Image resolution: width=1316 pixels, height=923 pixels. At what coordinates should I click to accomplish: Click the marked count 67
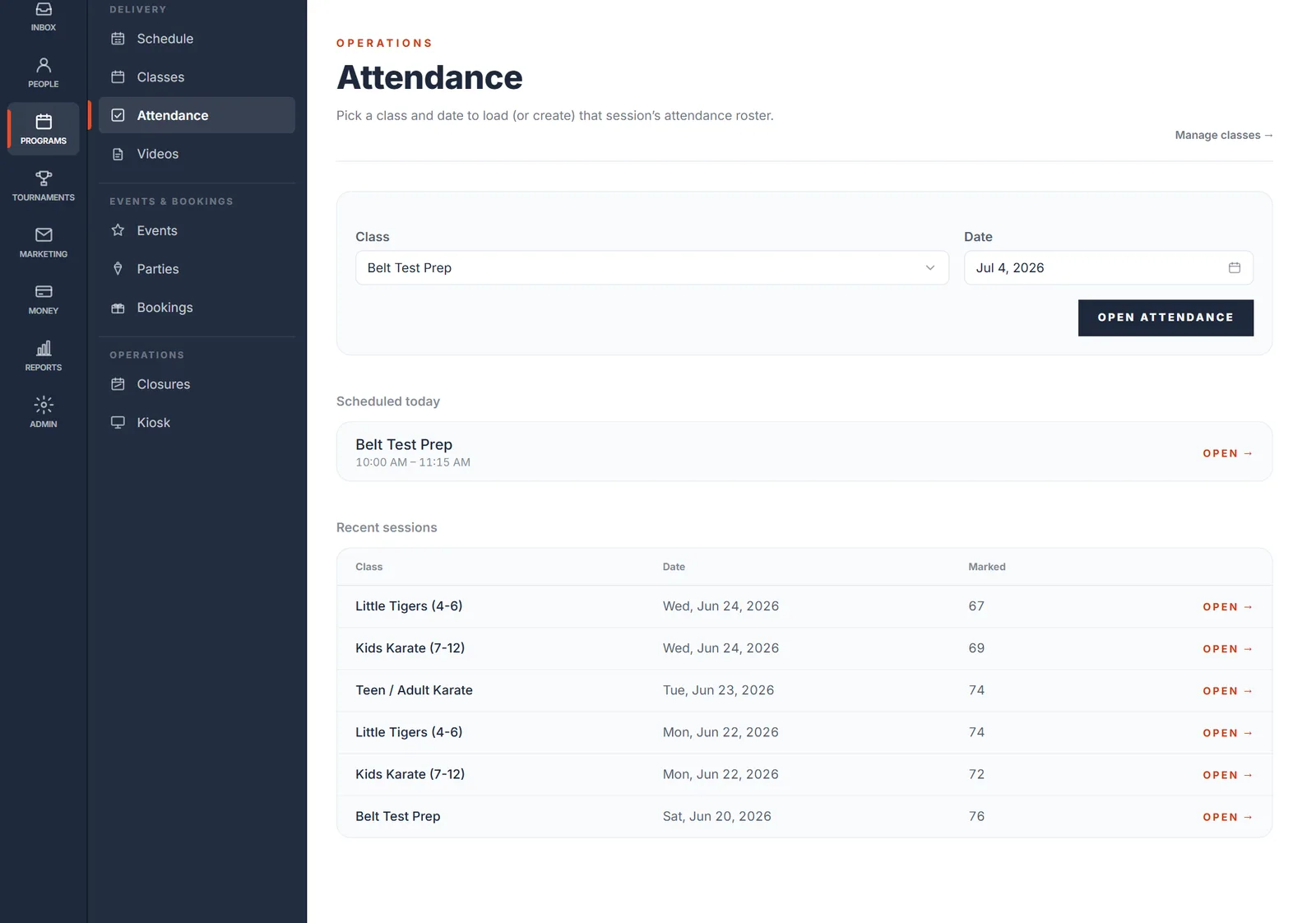(976, 606)
